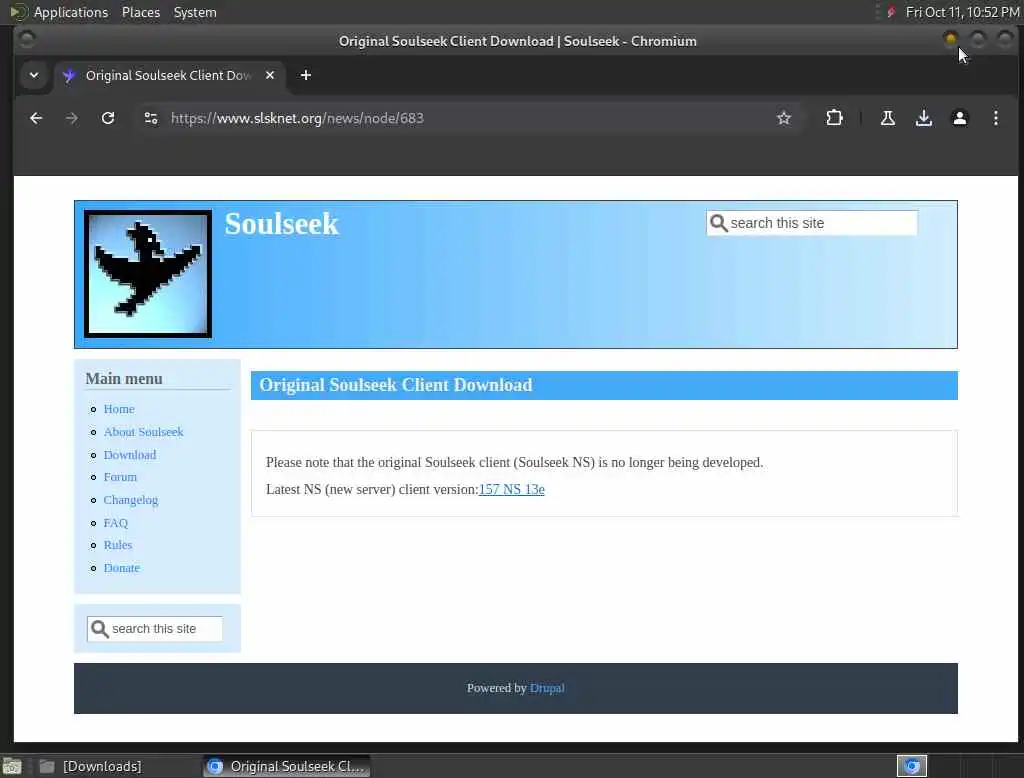Bookmark this page with the star icon
1024x778 pixels.
[784, 118]
